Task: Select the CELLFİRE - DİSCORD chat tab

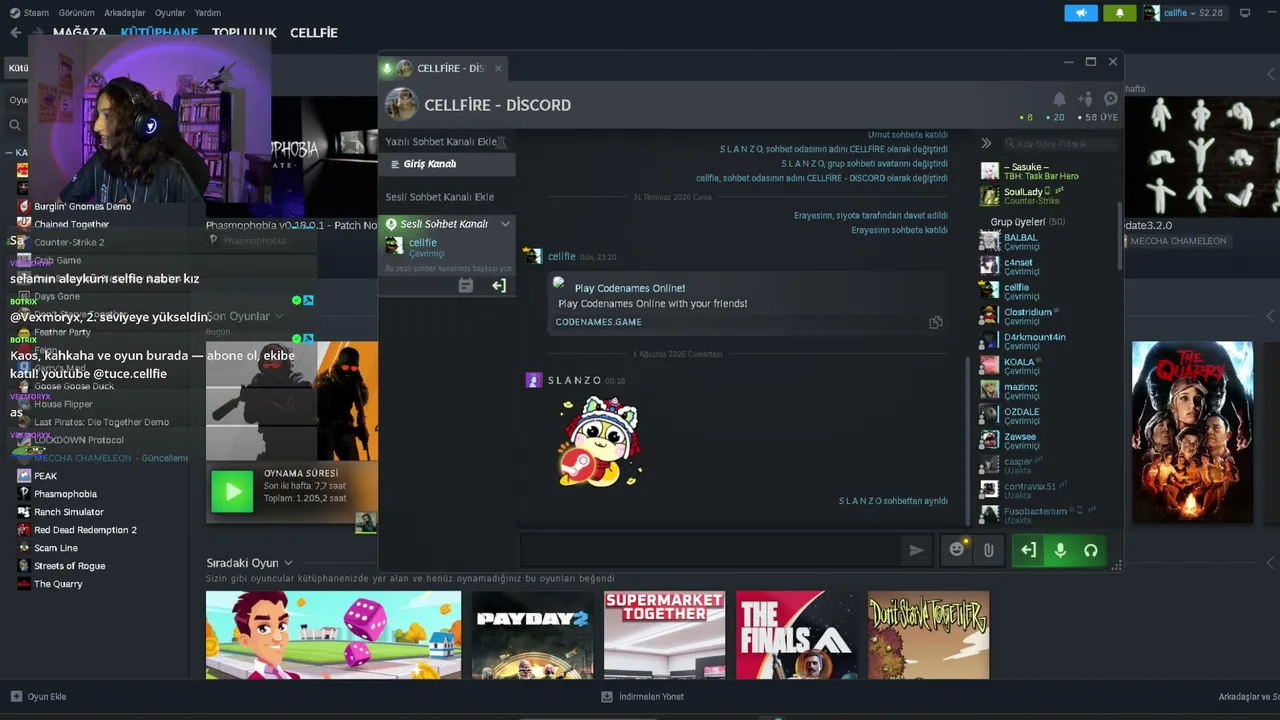Action: tap(445, 68)
